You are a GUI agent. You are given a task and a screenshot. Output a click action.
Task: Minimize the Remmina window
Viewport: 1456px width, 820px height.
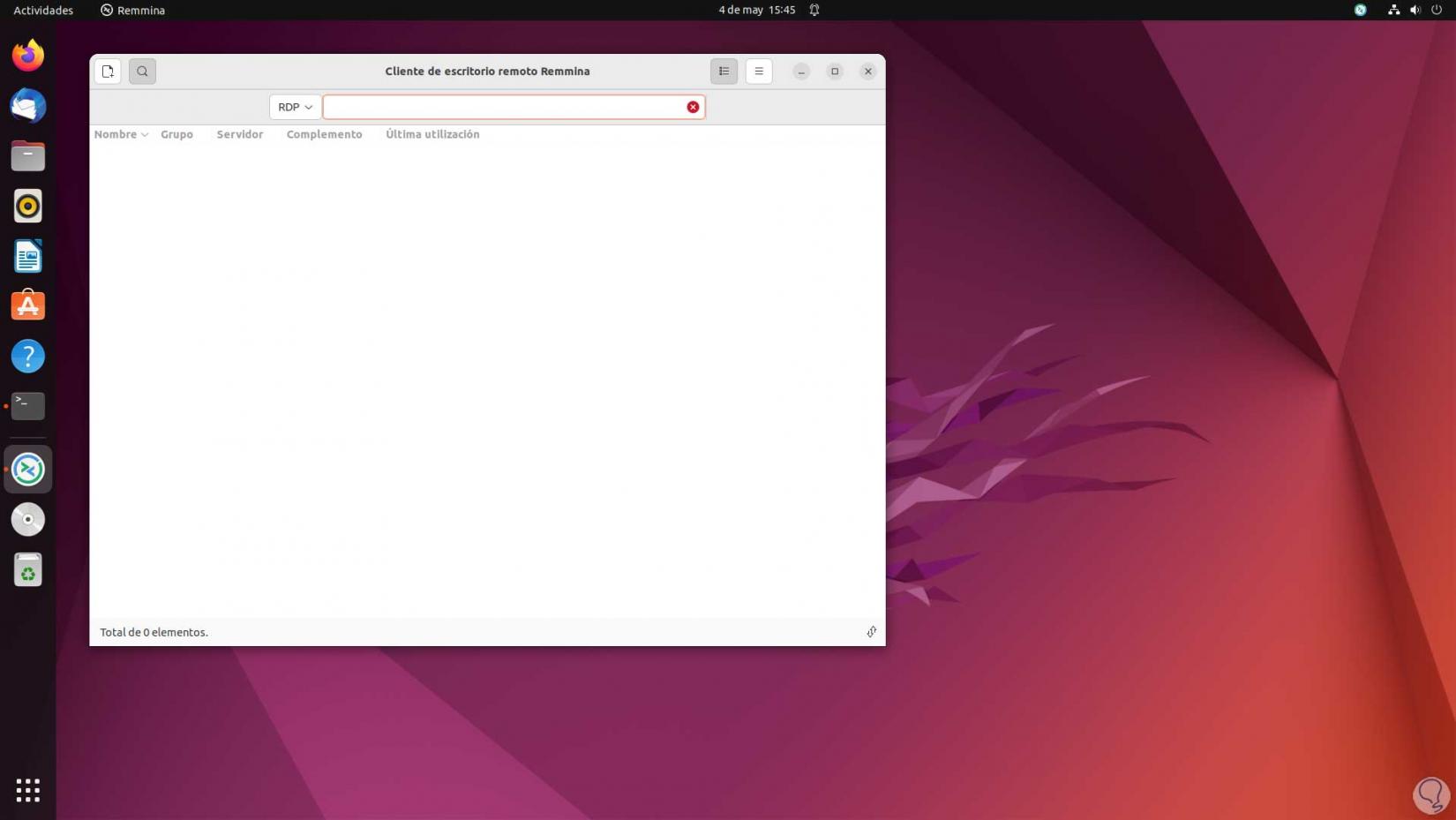point(801,71)
